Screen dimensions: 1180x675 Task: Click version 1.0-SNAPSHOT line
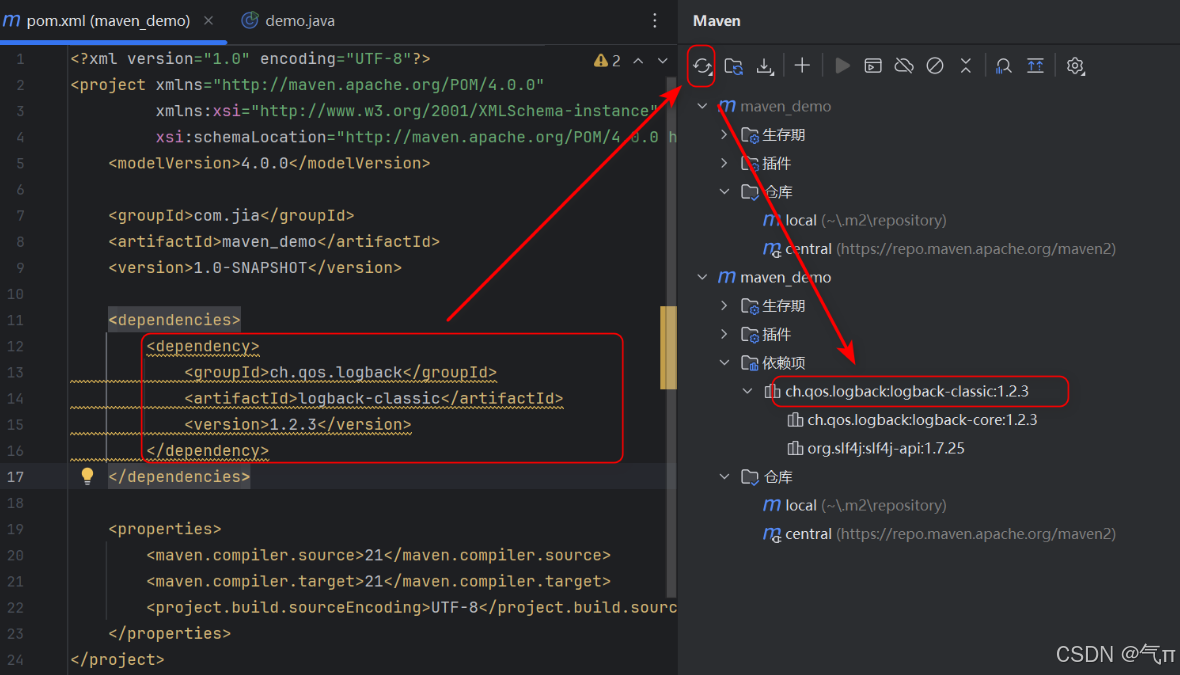click(x=255, y=268)
